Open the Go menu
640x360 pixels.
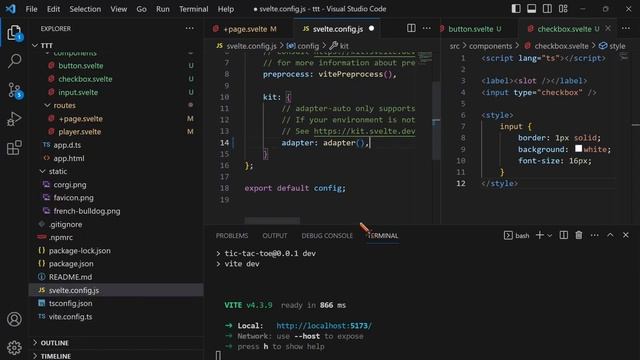click(x=141, y=9)
